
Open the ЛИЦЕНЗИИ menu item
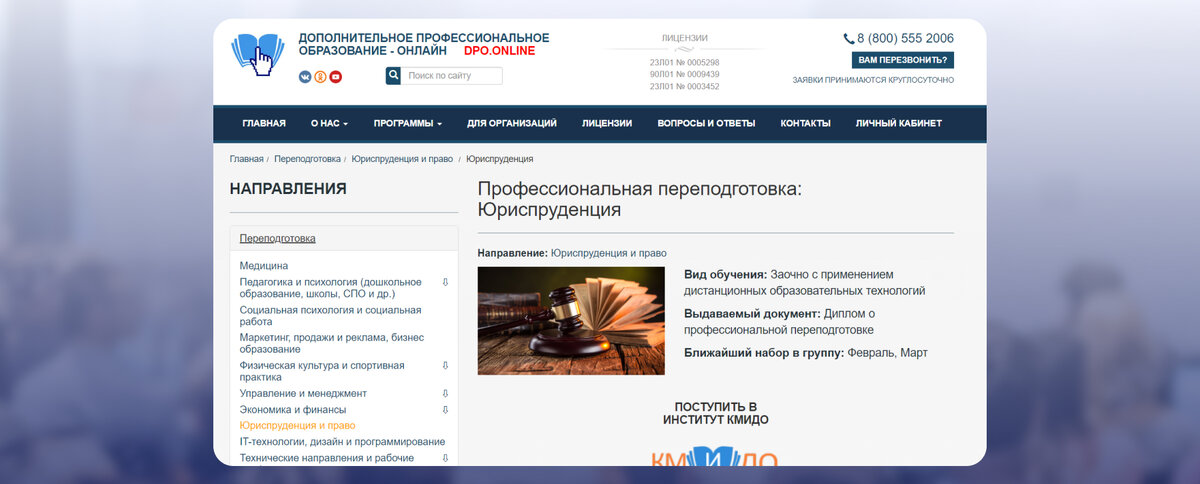607,124
